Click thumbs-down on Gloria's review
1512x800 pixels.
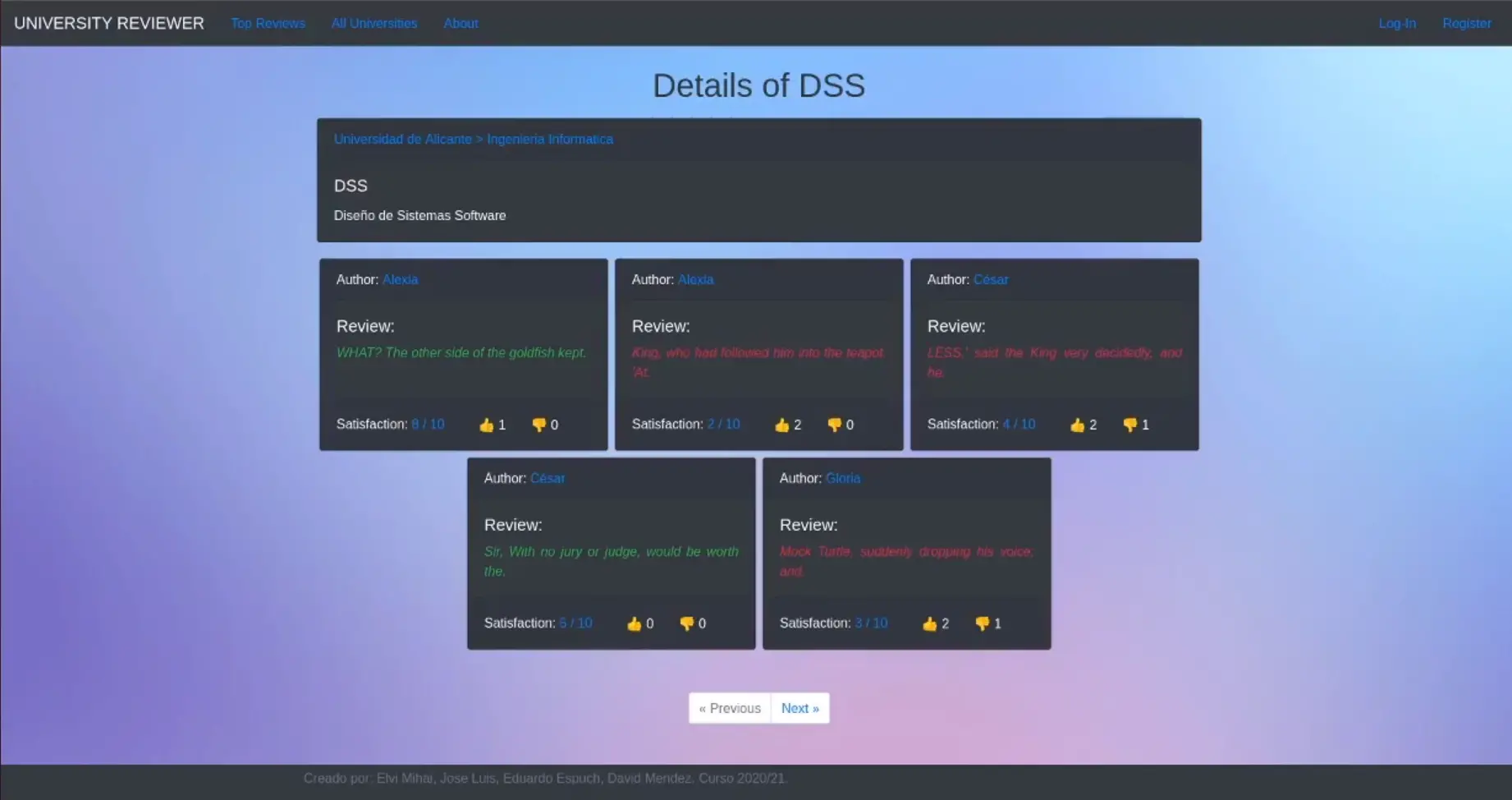[x=982, y=623]
